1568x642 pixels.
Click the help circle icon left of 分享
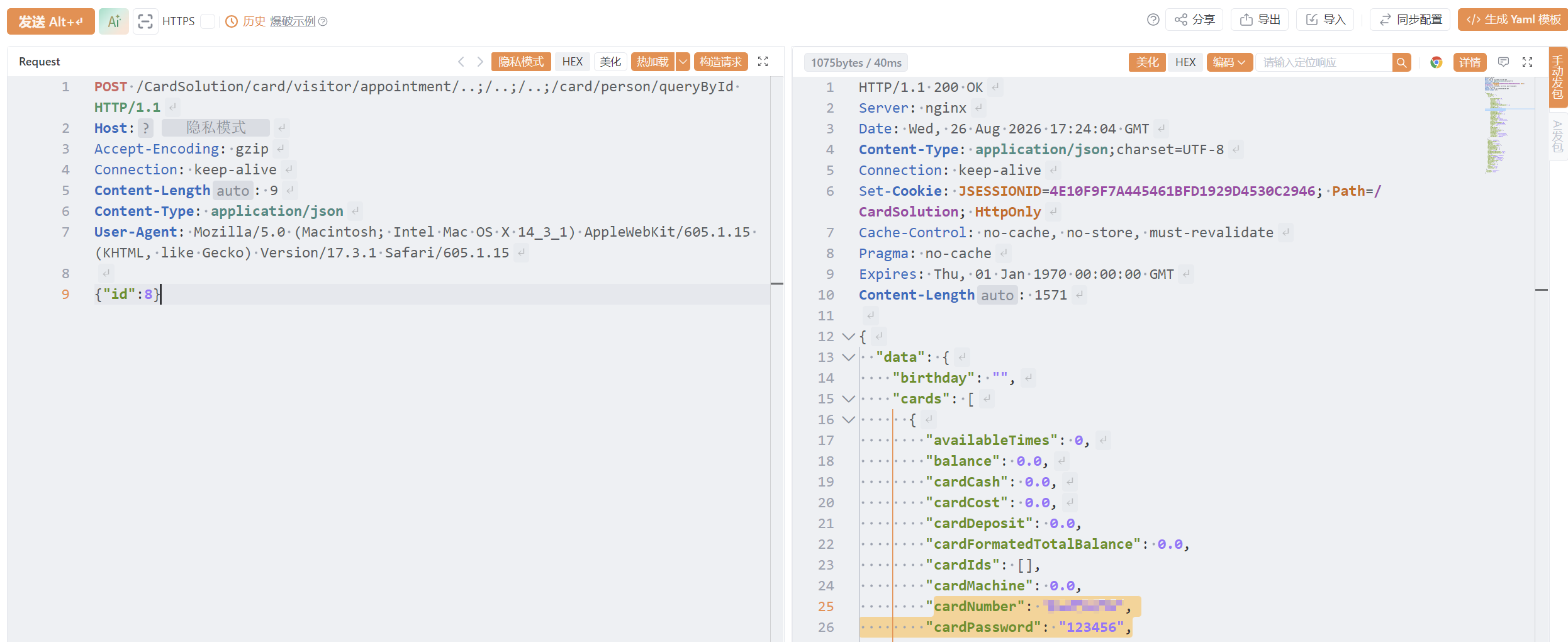[x=1153, y=20]
